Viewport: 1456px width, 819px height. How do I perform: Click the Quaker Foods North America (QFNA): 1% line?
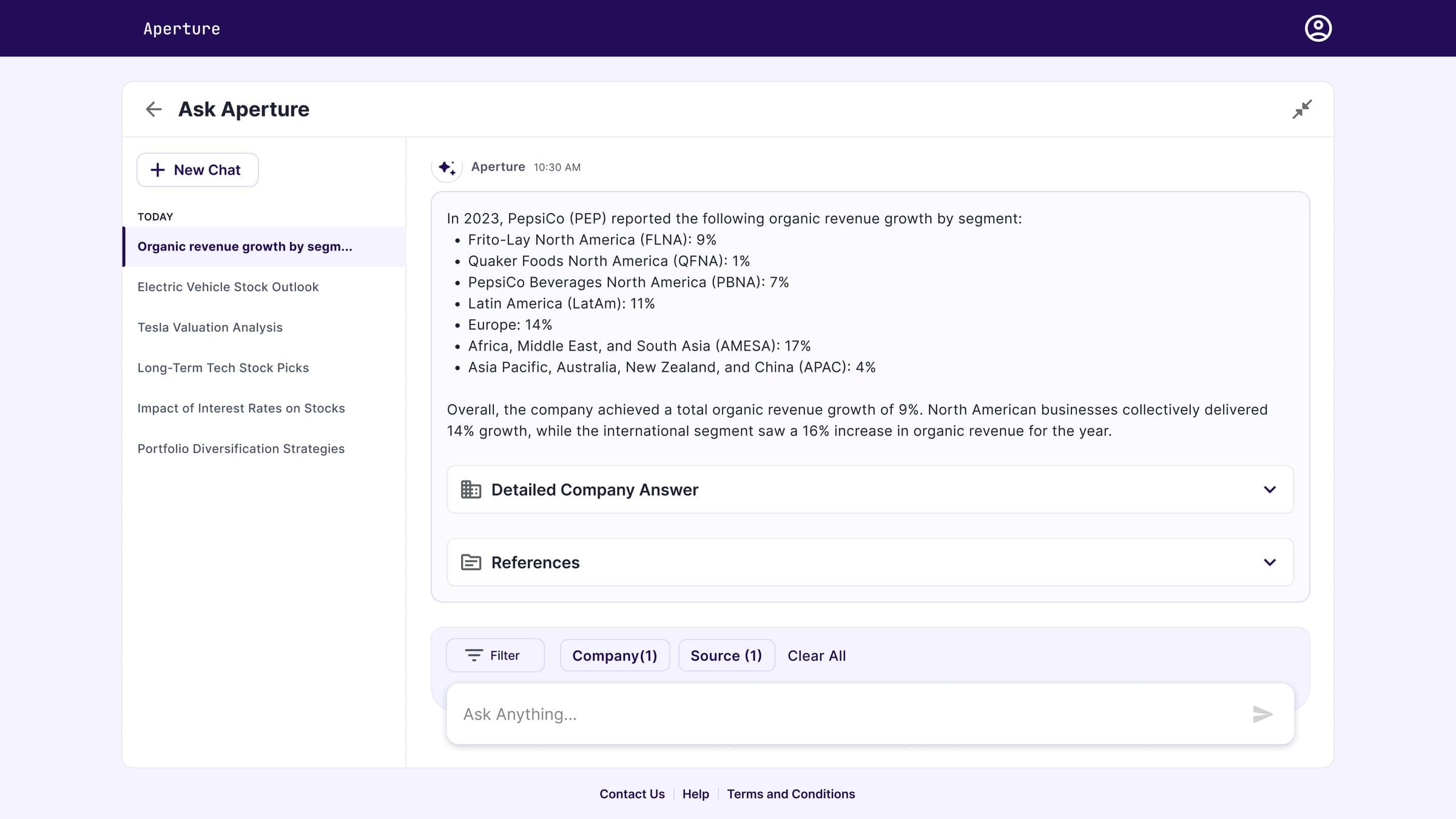[x=608, y=261]
